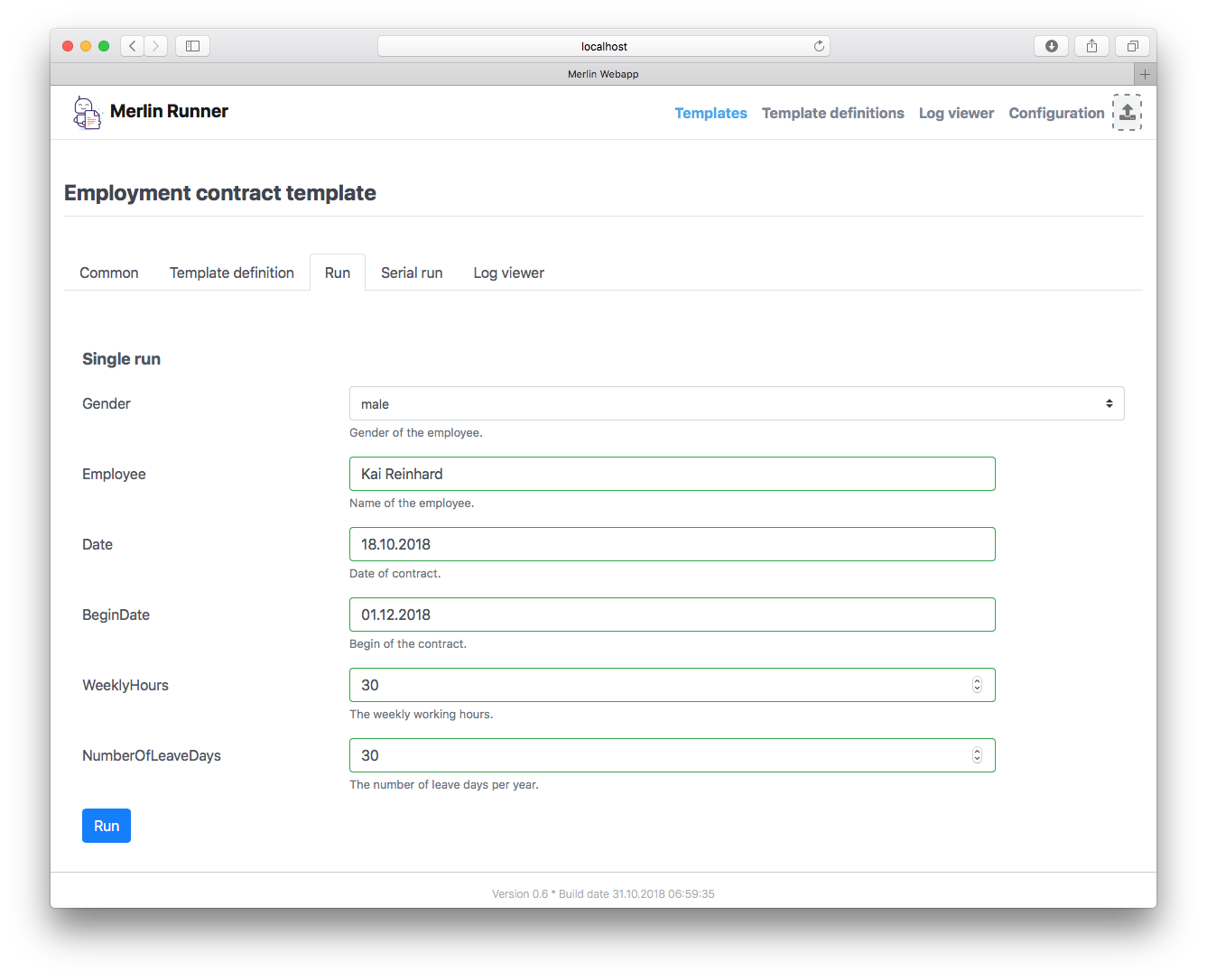Increment WeeklyHours with the up stepper arrow
Viewport: 1207px width, 980px height.
pos(977,680)
